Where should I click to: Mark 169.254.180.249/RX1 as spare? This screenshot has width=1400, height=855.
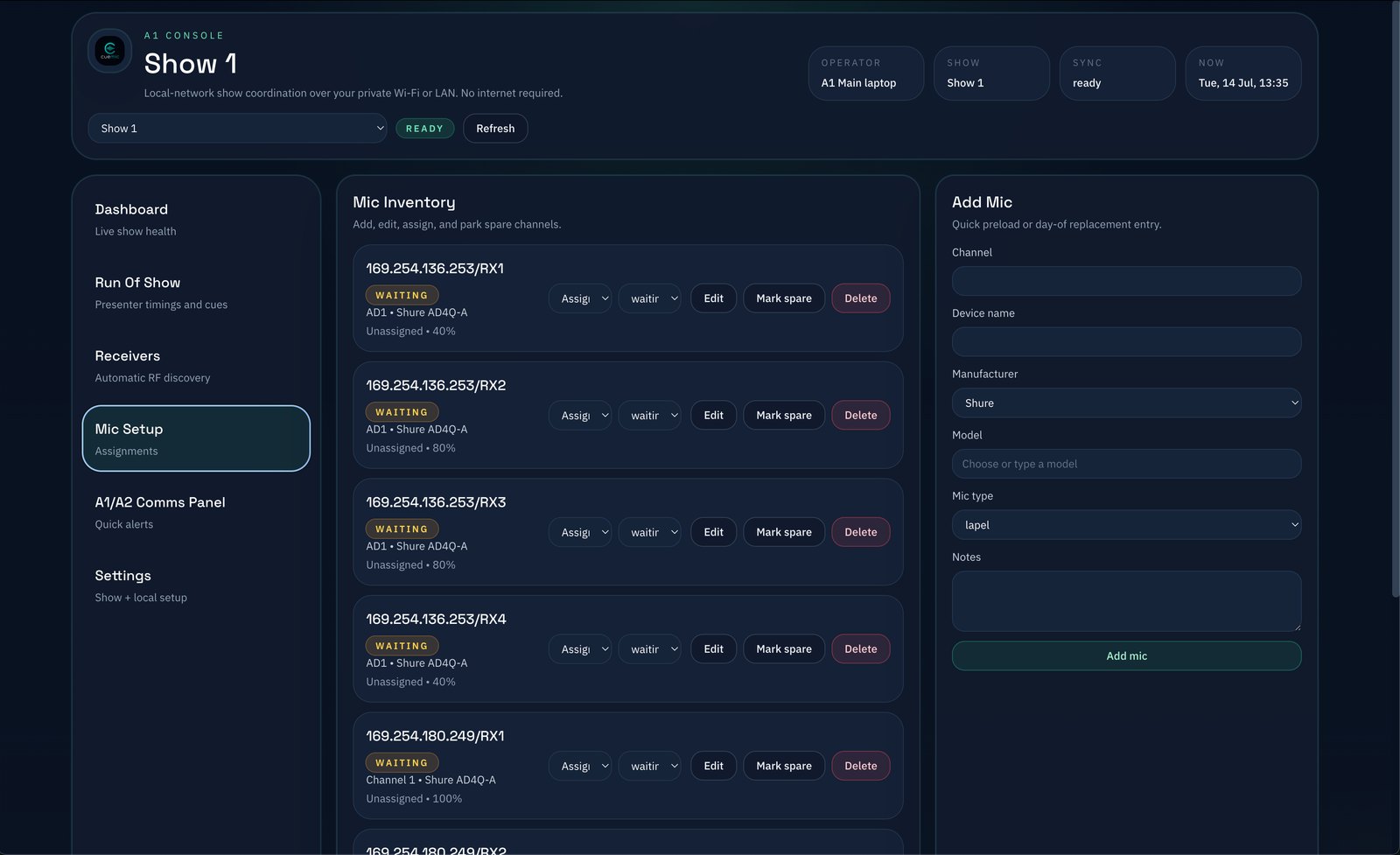(x=784, y=766)
